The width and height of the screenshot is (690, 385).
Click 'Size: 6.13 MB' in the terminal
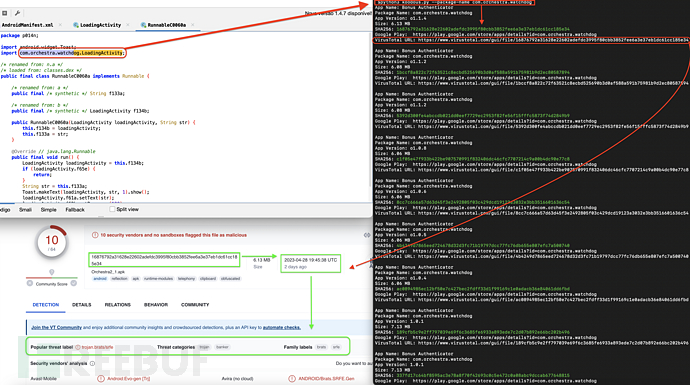tap(393, 24)
